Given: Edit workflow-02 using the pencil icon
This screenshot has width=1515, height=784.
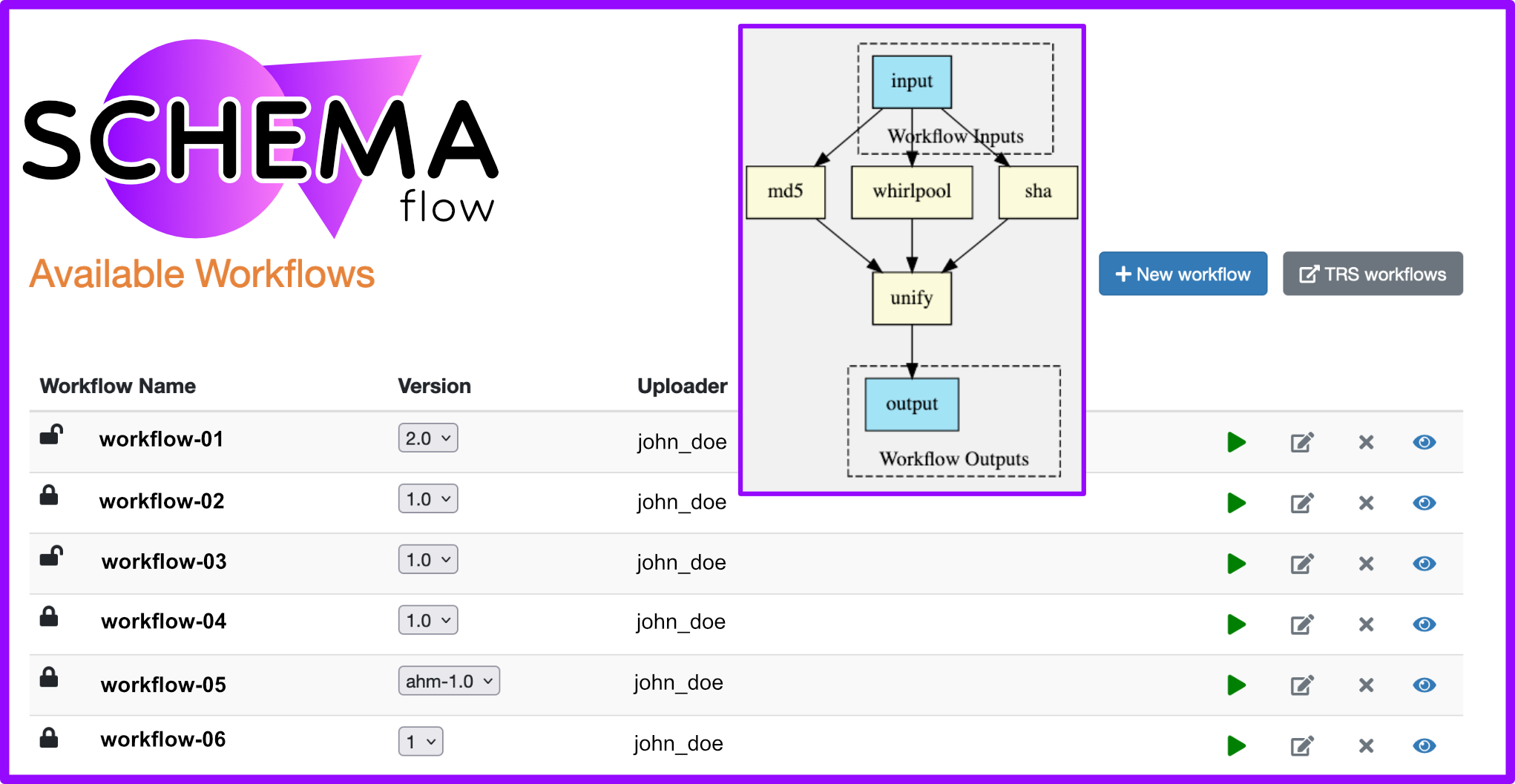Looking at the screenshot, I should pos(1302,504).
